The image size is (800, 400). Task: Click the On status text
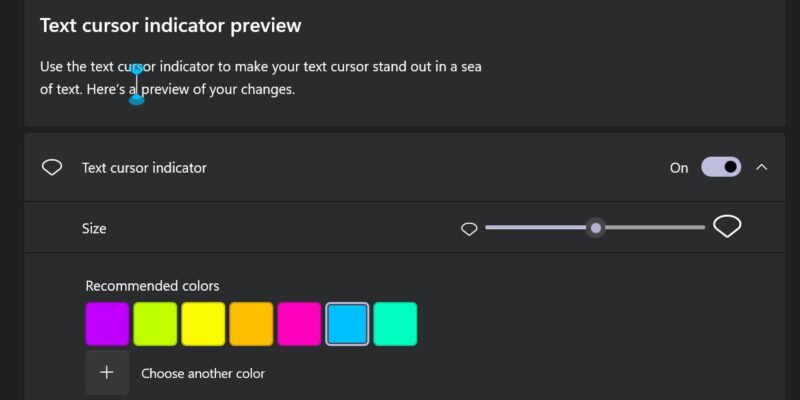click(679, 168)
